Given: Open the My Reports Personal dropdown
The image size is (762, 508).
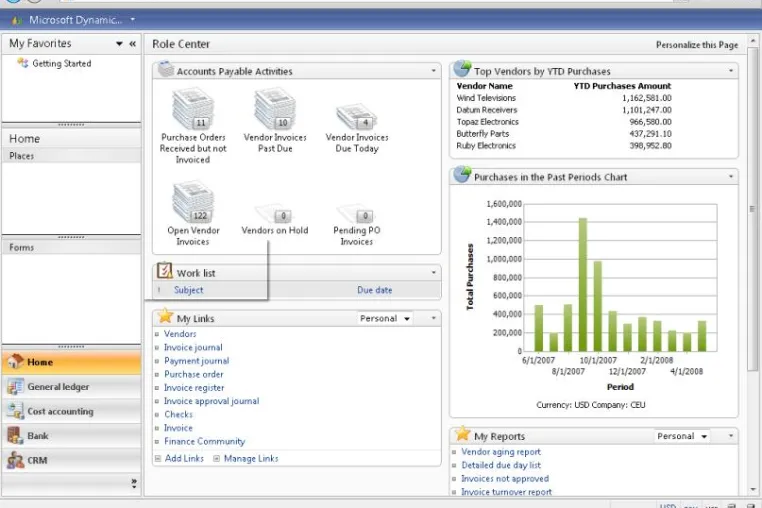Looking at the screenshot, I should [682, 436].
